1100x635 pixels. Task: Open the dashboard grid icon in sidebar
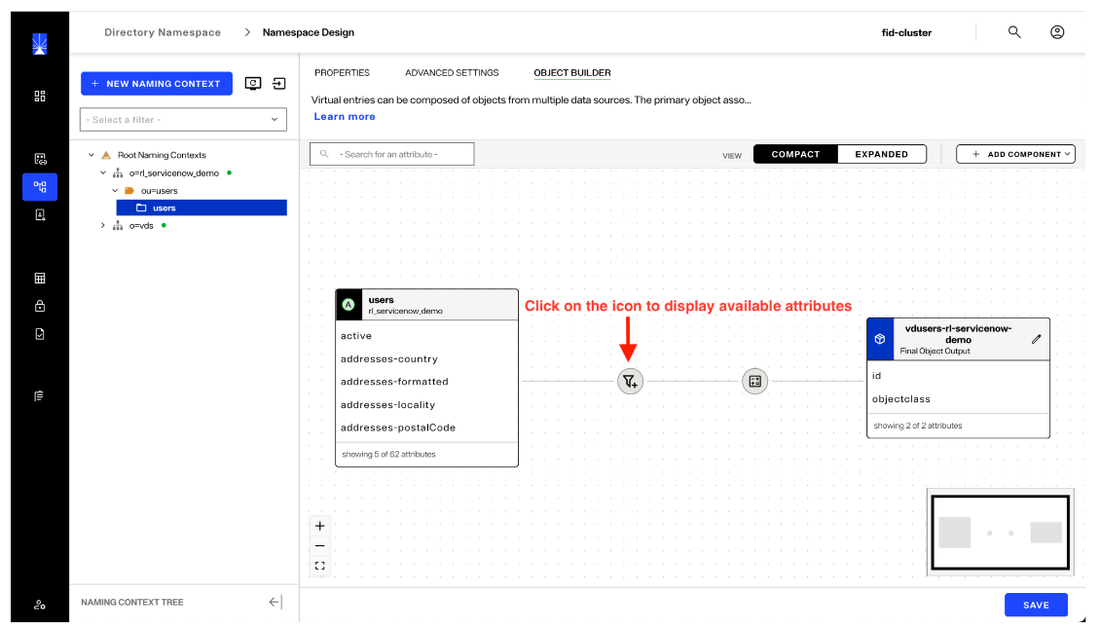40,96
